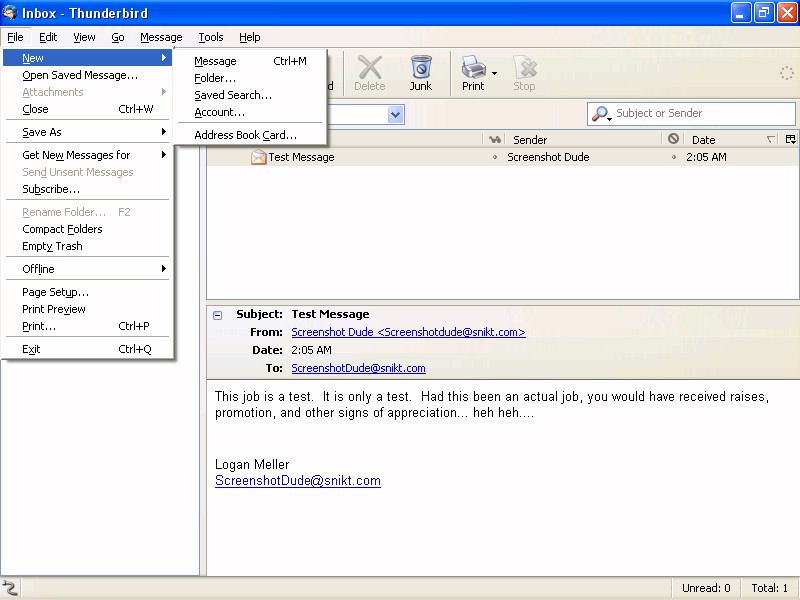Select Close in File menu

tap(88, 109)
